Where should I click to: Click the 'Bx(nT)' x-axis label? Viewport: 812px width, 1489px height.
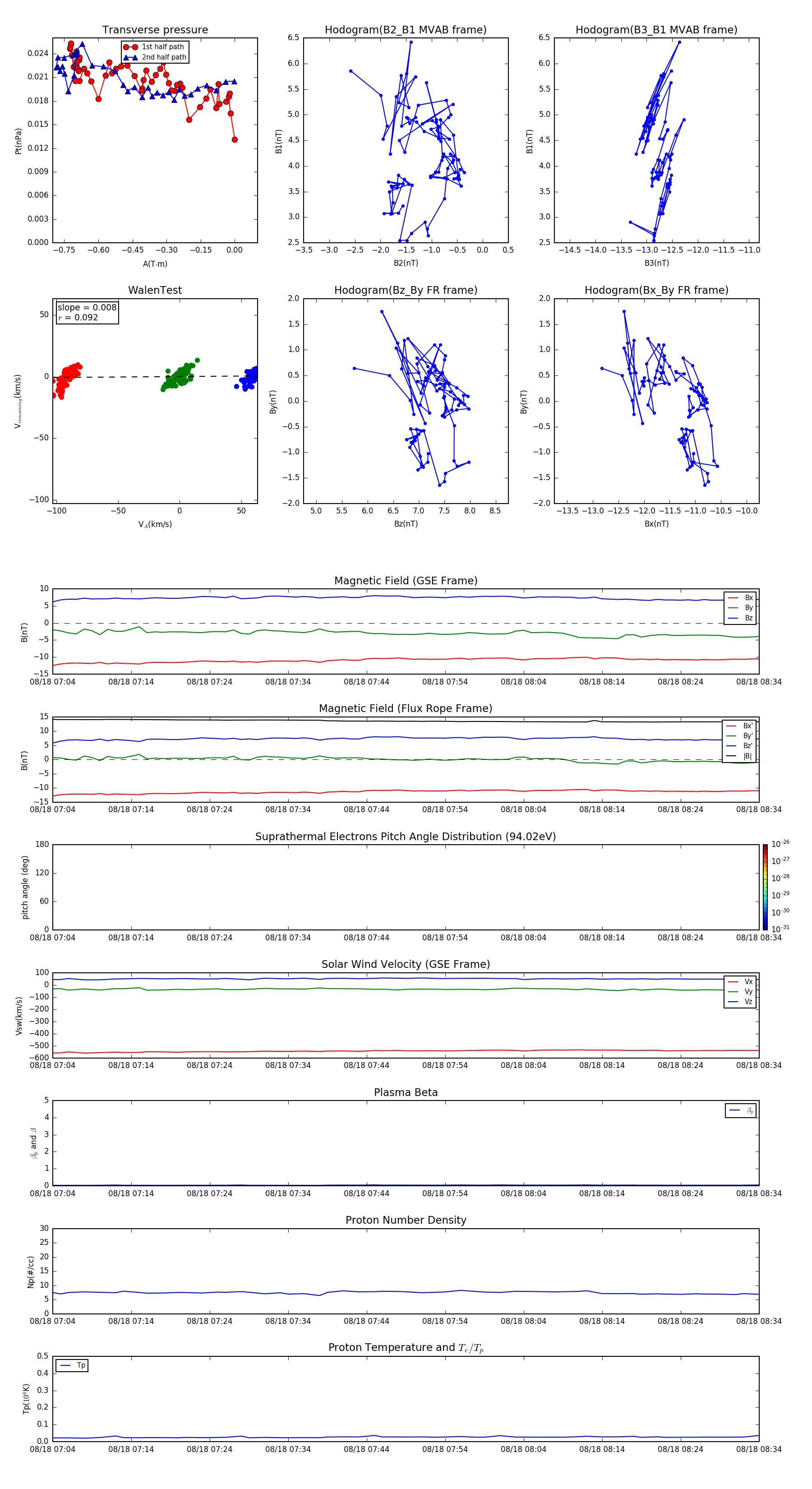coord(656,524)
